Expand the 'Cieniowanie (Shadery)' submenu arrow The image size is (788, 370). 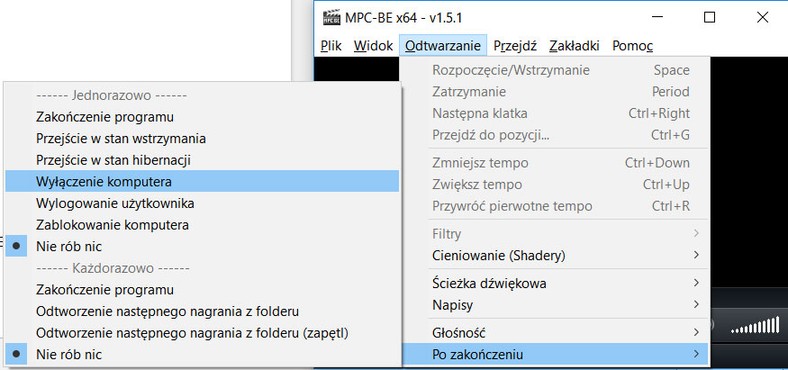tap(696, 255)
